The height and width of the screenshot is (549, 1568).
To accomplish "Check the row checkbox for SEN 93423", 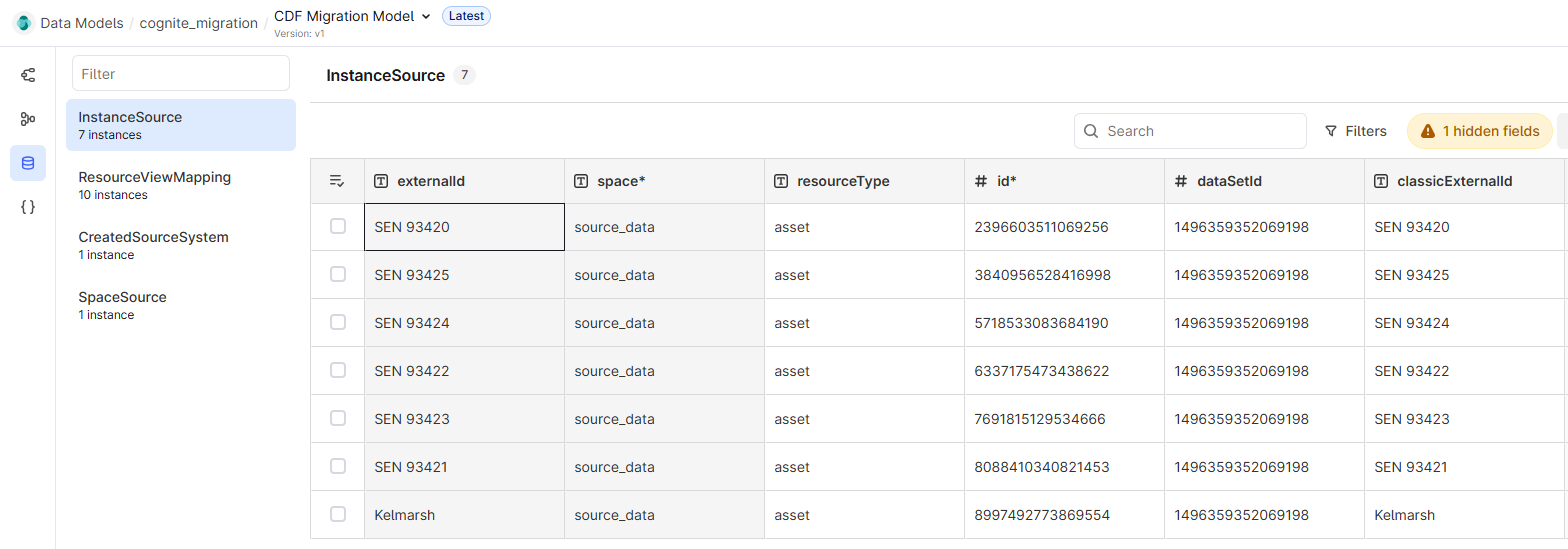I will click(338, 418).
